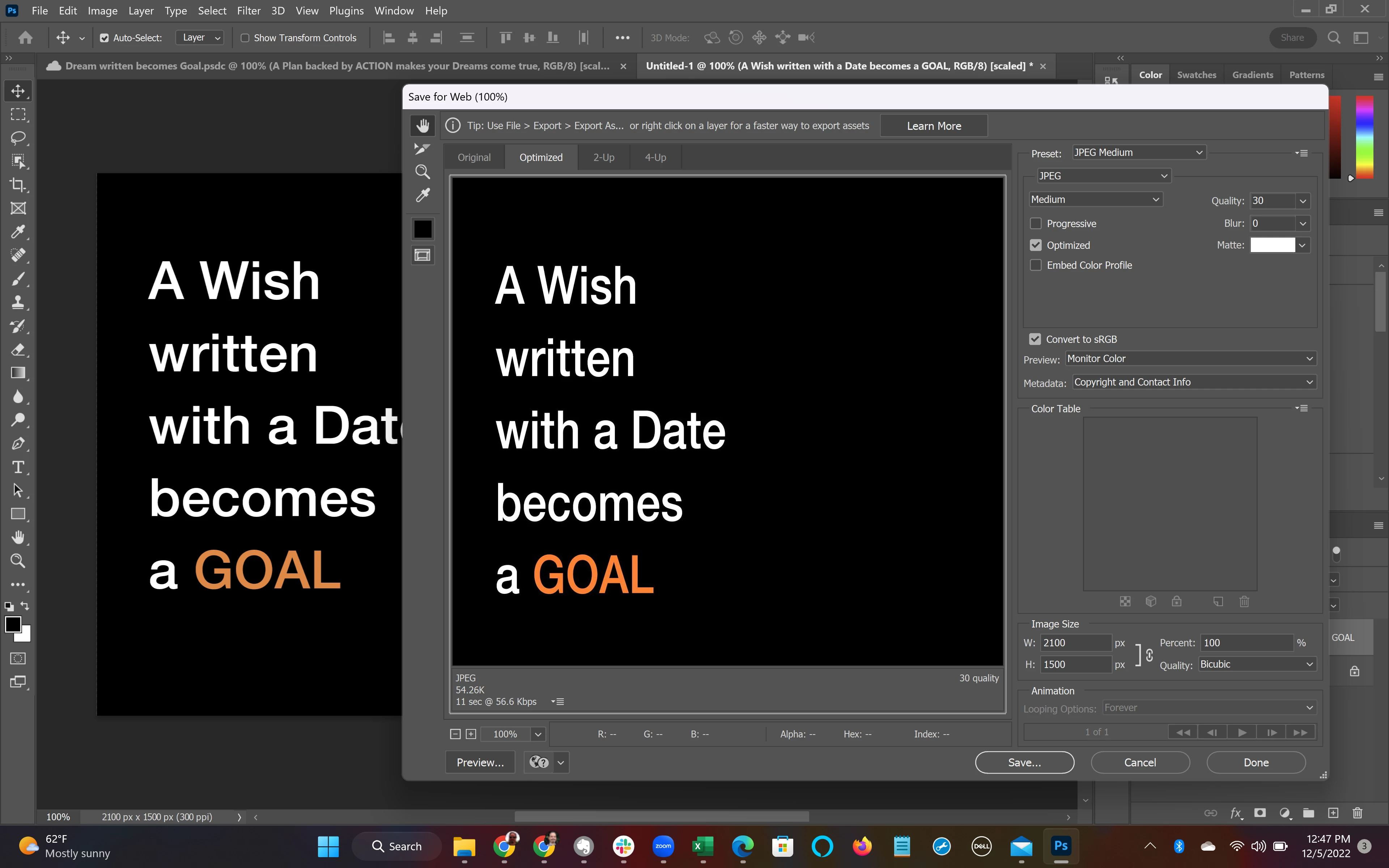Select the Zoom tool in Save for Web dialog

[422, 172]
